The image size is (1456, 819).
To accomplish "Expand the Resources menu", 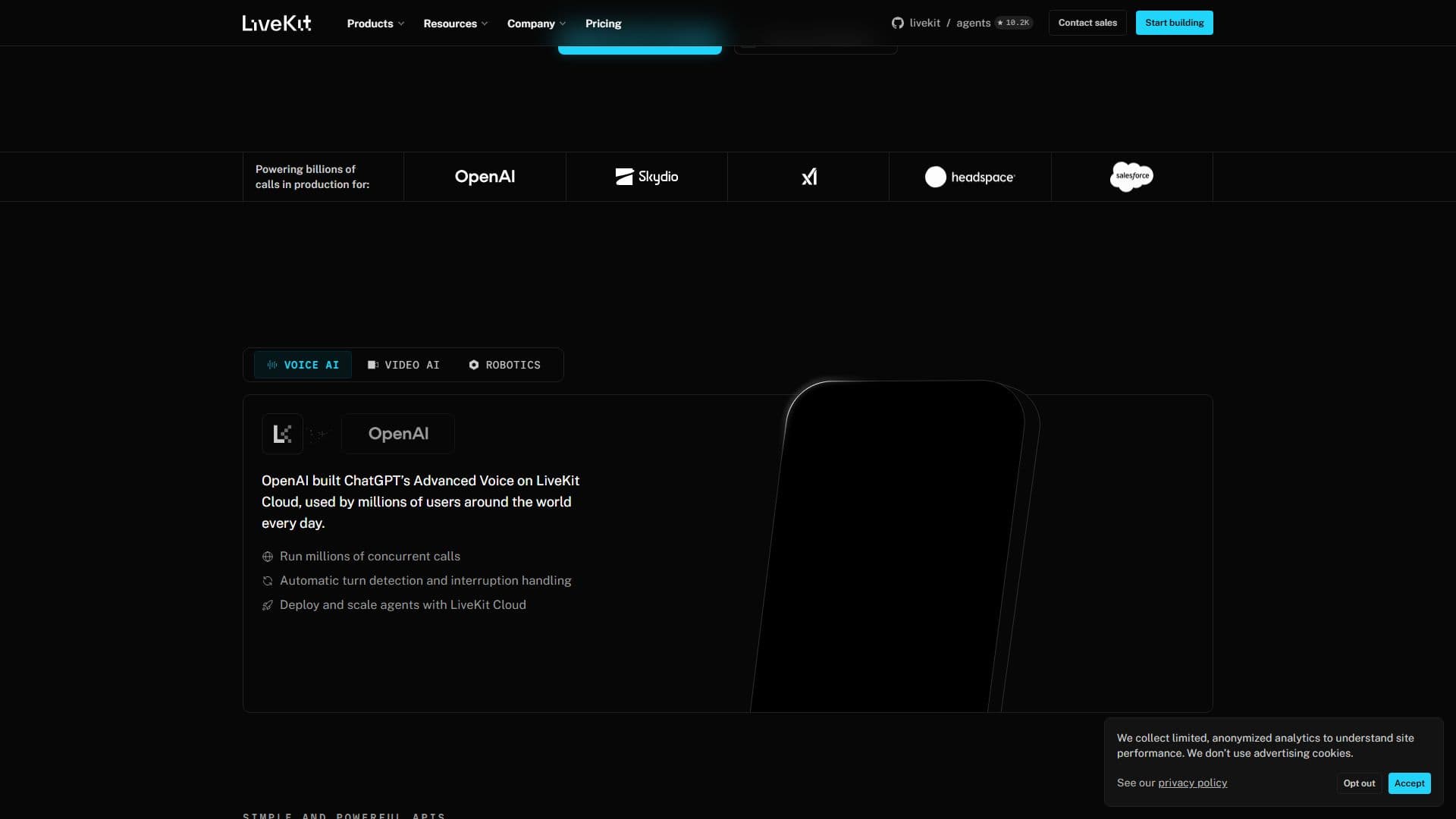I will [x=455, y=24].
